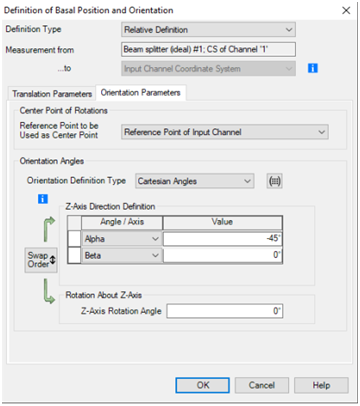This screenshot has width=360, height=406.
Task: Click the Beta value field showing 0°
Action: click(x=223, y=255)
